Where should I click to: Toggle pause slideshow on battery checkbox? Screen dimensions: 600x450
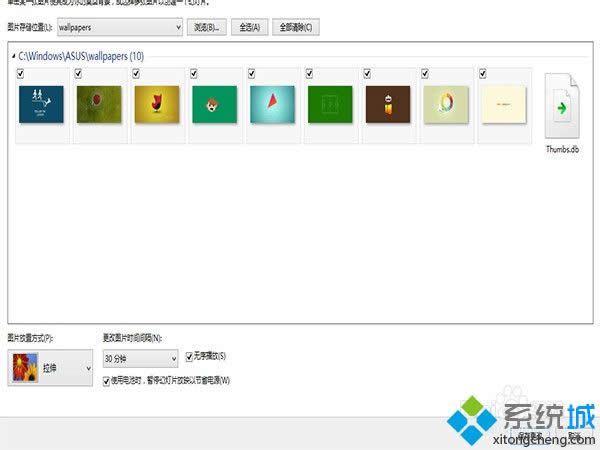click(107, 380)
